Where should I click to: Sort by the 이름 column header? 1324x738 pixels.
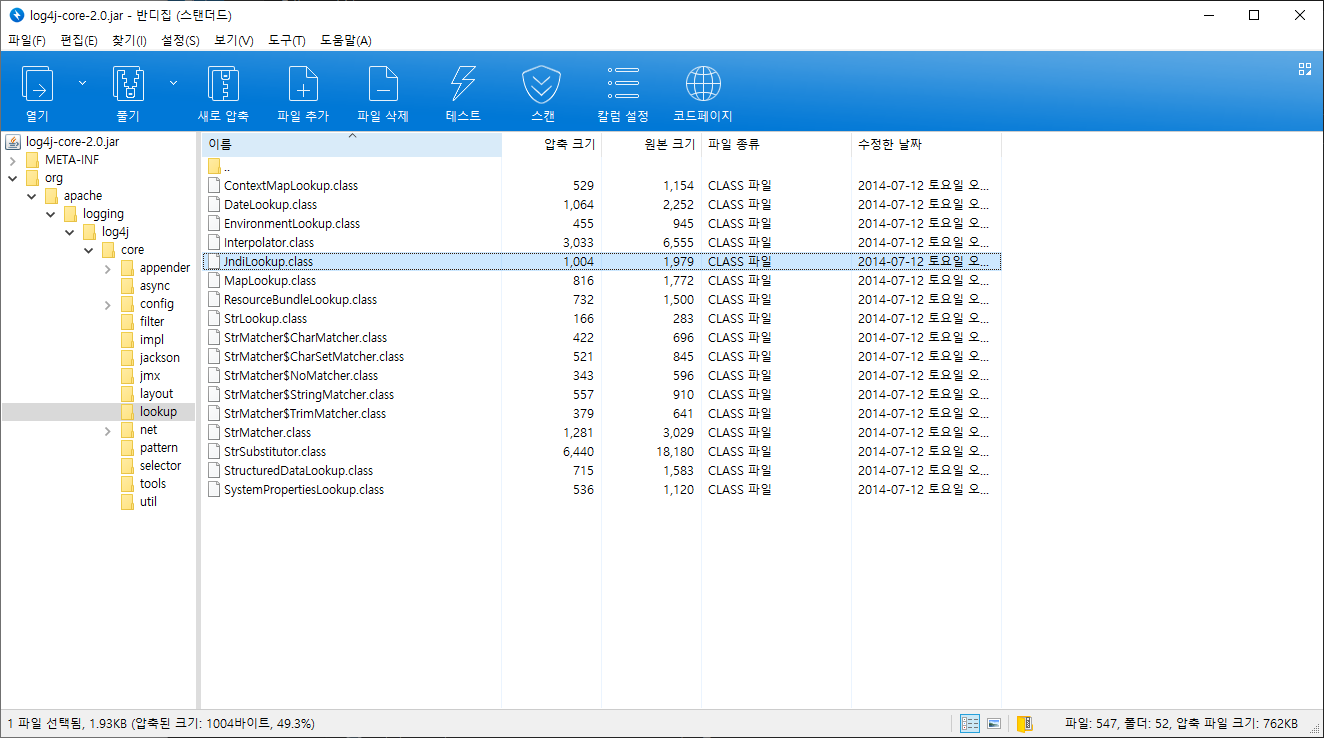pos(351,144)
